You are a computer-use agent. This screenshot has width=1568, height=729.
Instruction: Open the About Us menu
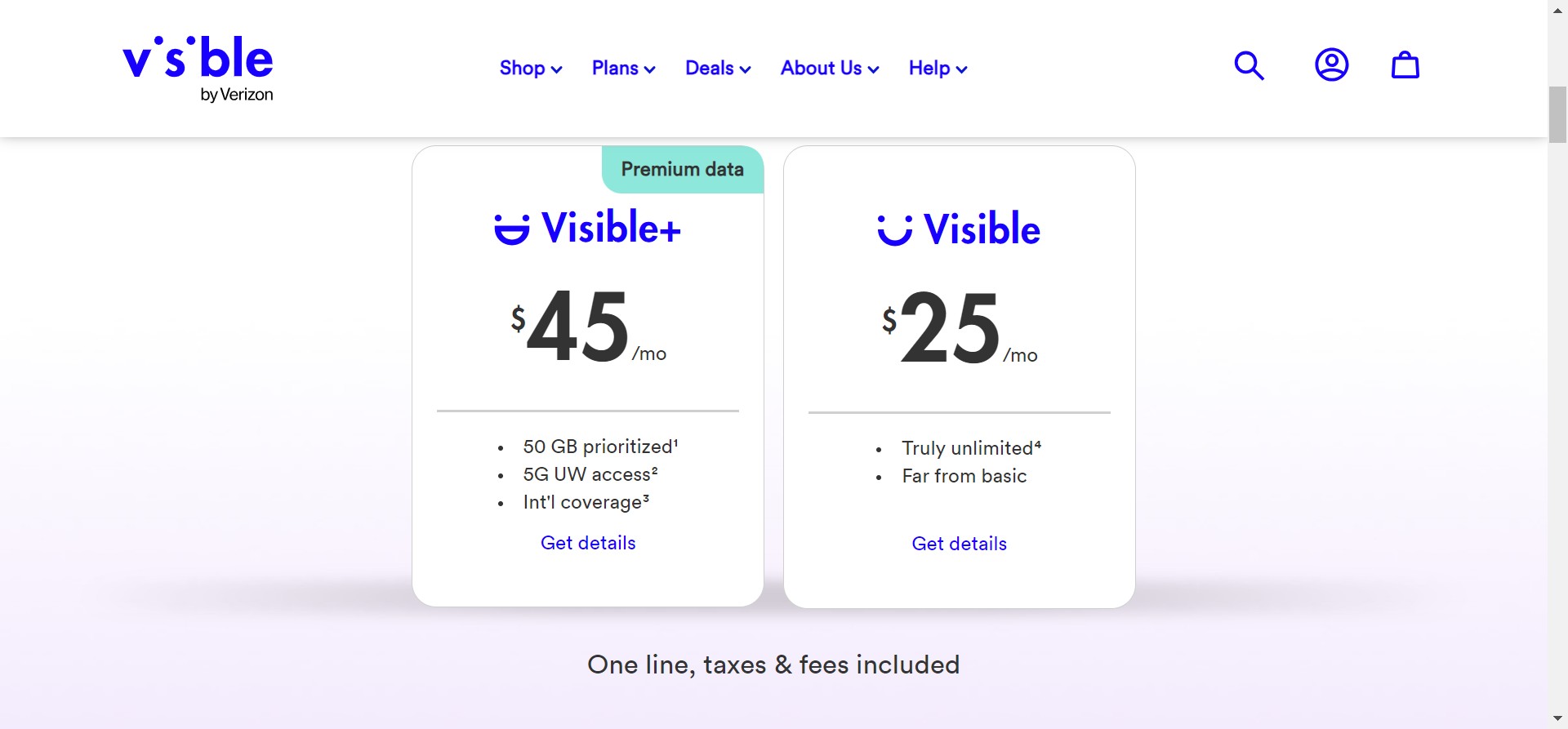(829, 69)
